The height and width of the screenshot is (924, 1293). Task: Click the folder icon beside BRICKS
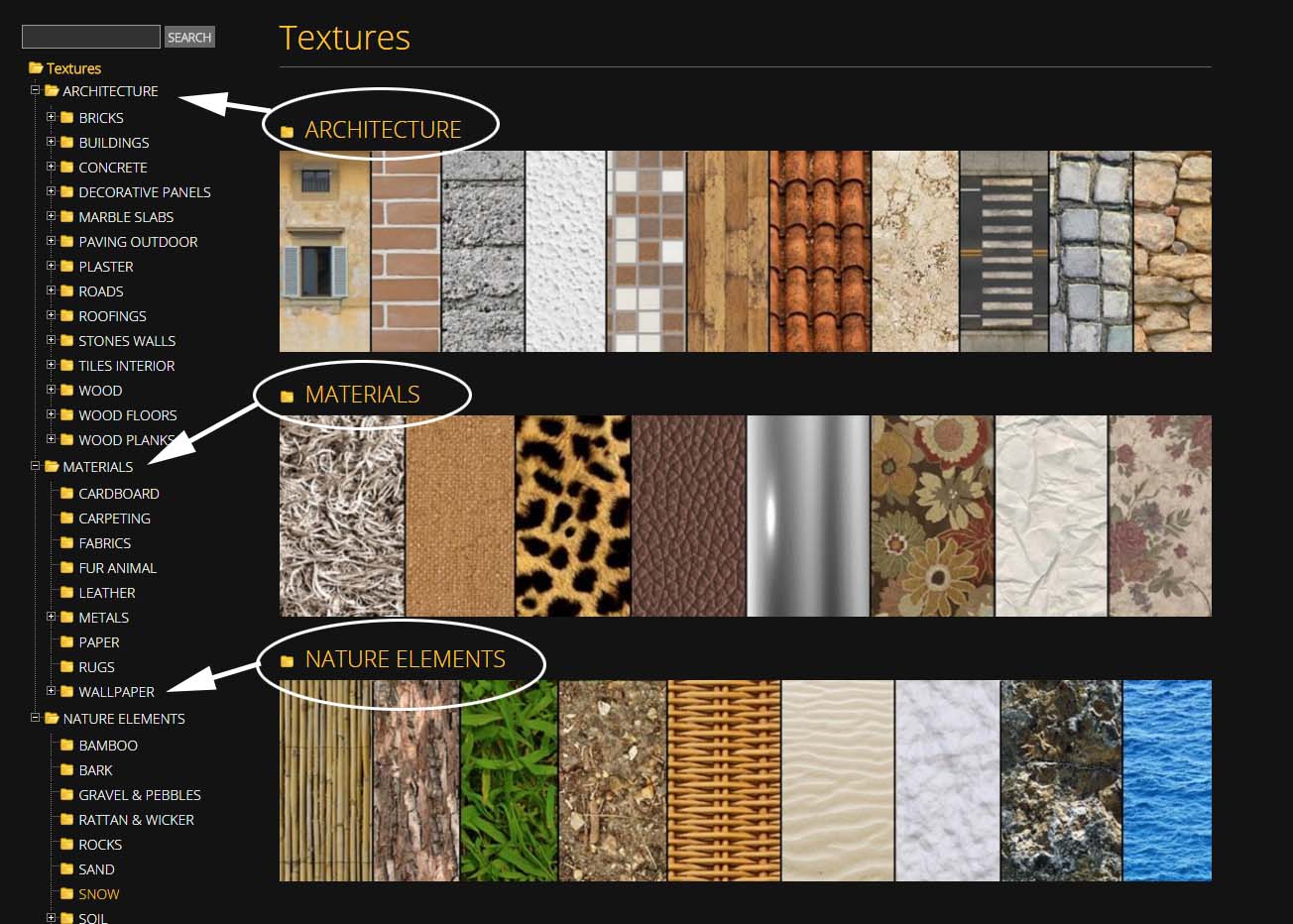[x=65, y=117]
